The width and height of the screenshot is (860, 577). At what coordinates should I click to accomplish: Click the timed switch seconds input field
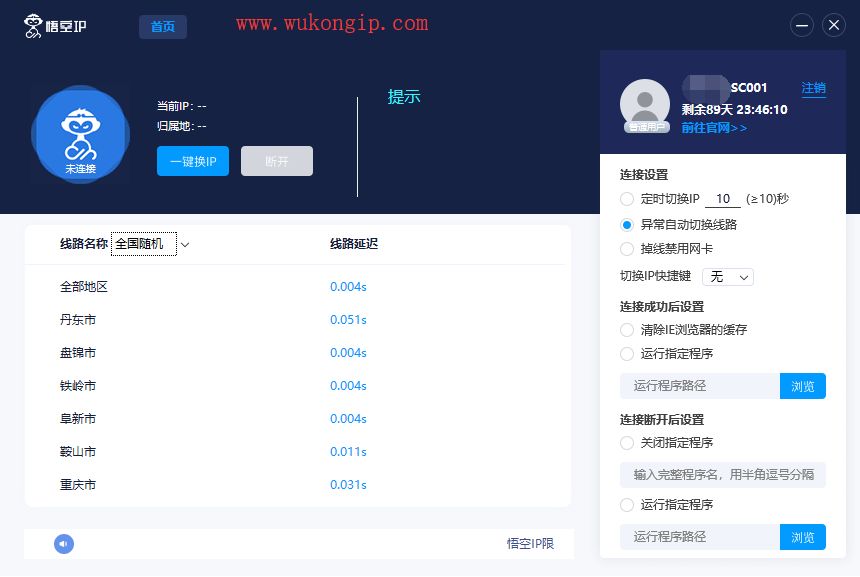pos(723,199)
